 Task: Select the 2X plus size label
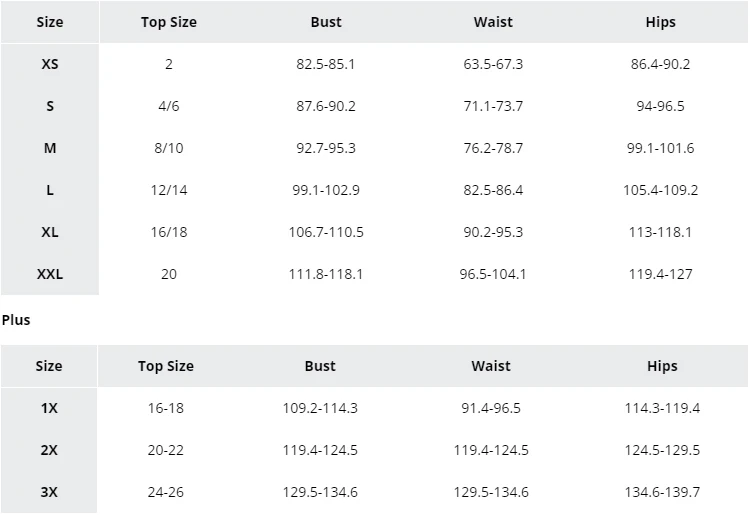point(49,450)
